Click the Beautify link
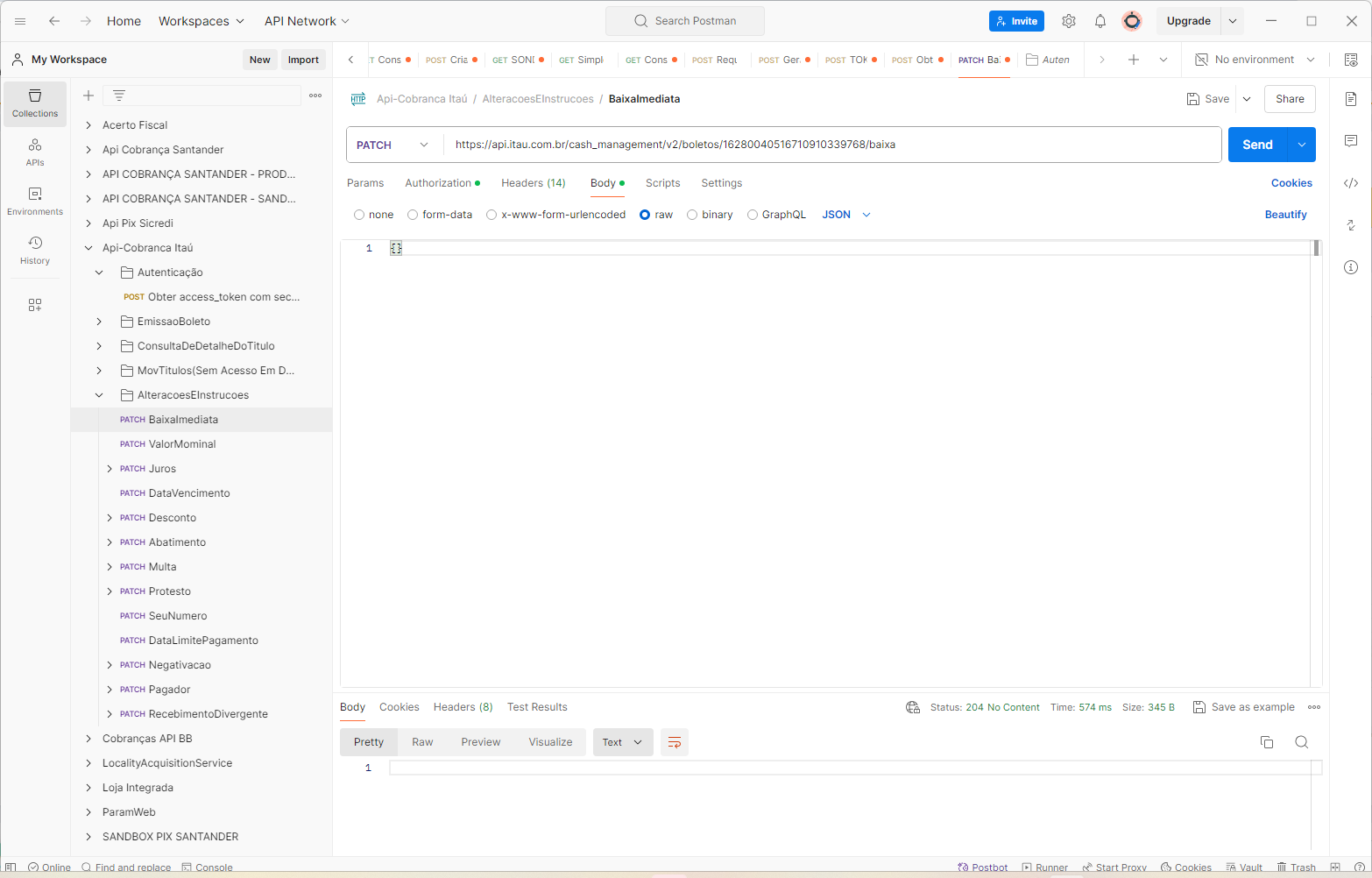The width and height of the screenshot is (1372, 878). (1285, 215)
